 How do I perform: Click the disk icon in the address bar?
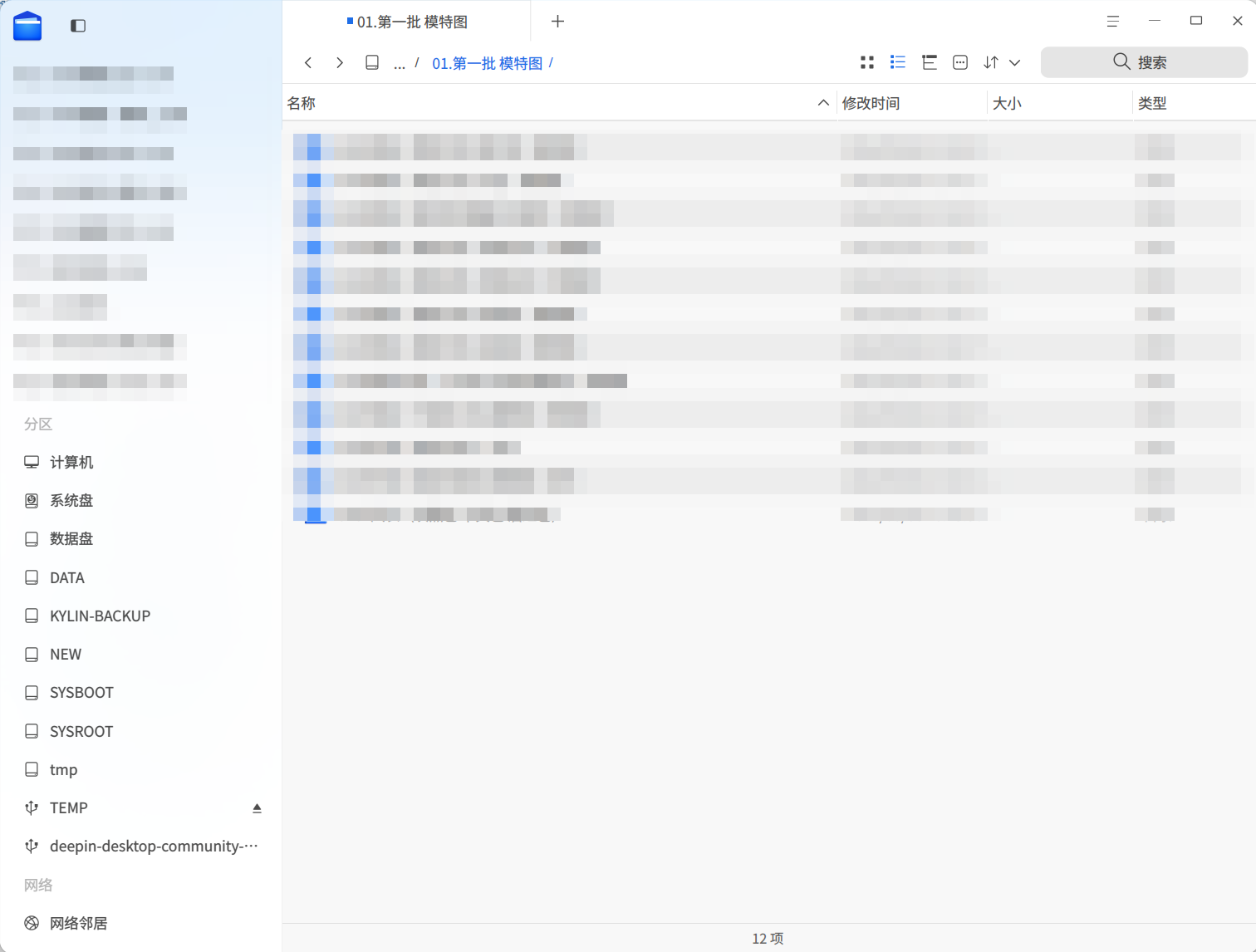coord(372,62)
